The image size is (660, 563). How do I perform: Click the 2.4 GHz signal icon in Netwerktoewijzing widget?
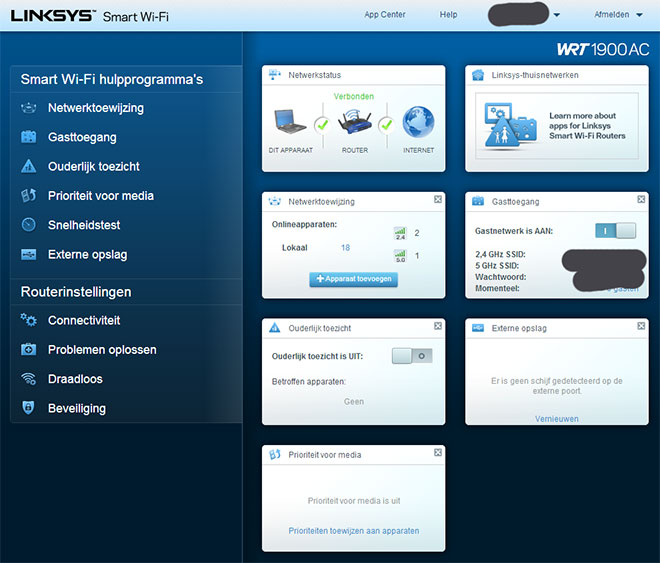click(400, 233)
